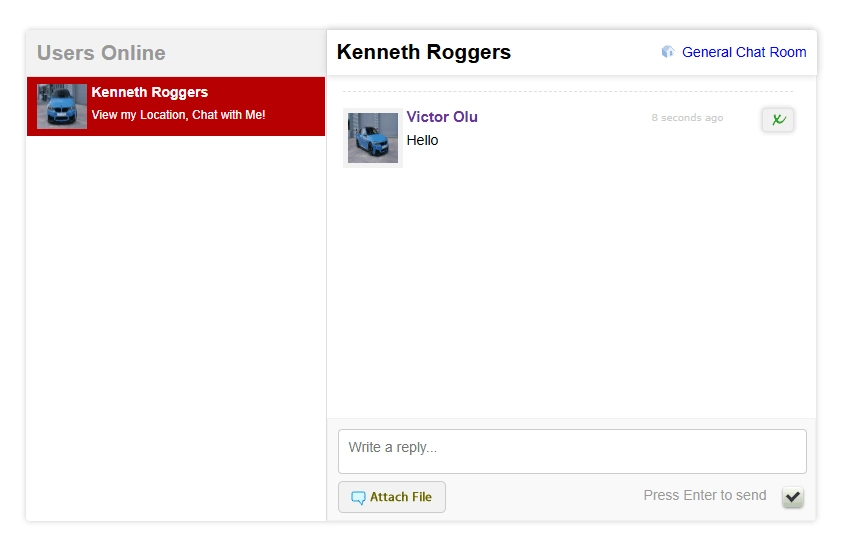Click the blank space below the online users list

point(176,330)
